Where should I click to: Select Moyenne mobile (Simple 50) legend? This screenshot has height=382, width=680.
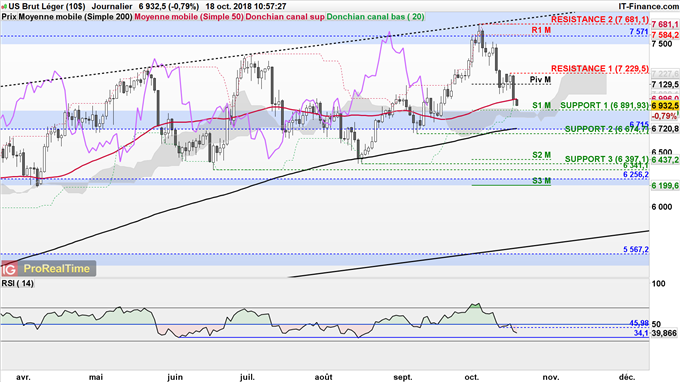coord(189,16)
